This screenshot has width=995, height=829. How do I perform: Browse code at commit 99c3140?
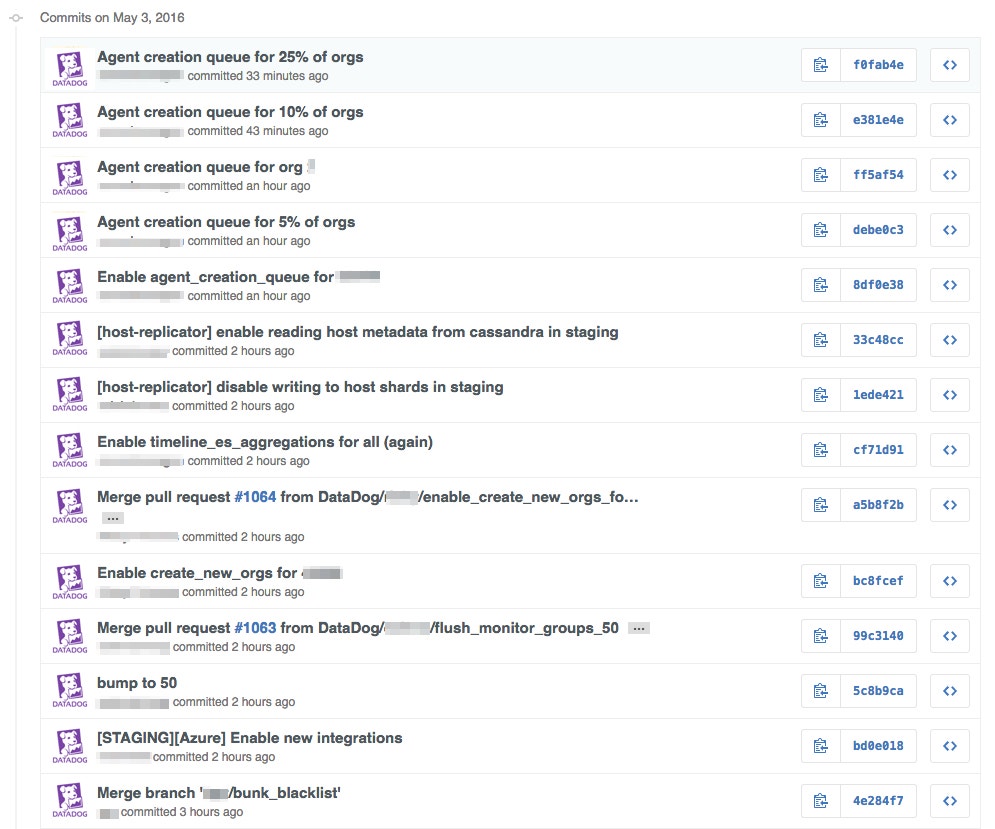click(949, 635)
